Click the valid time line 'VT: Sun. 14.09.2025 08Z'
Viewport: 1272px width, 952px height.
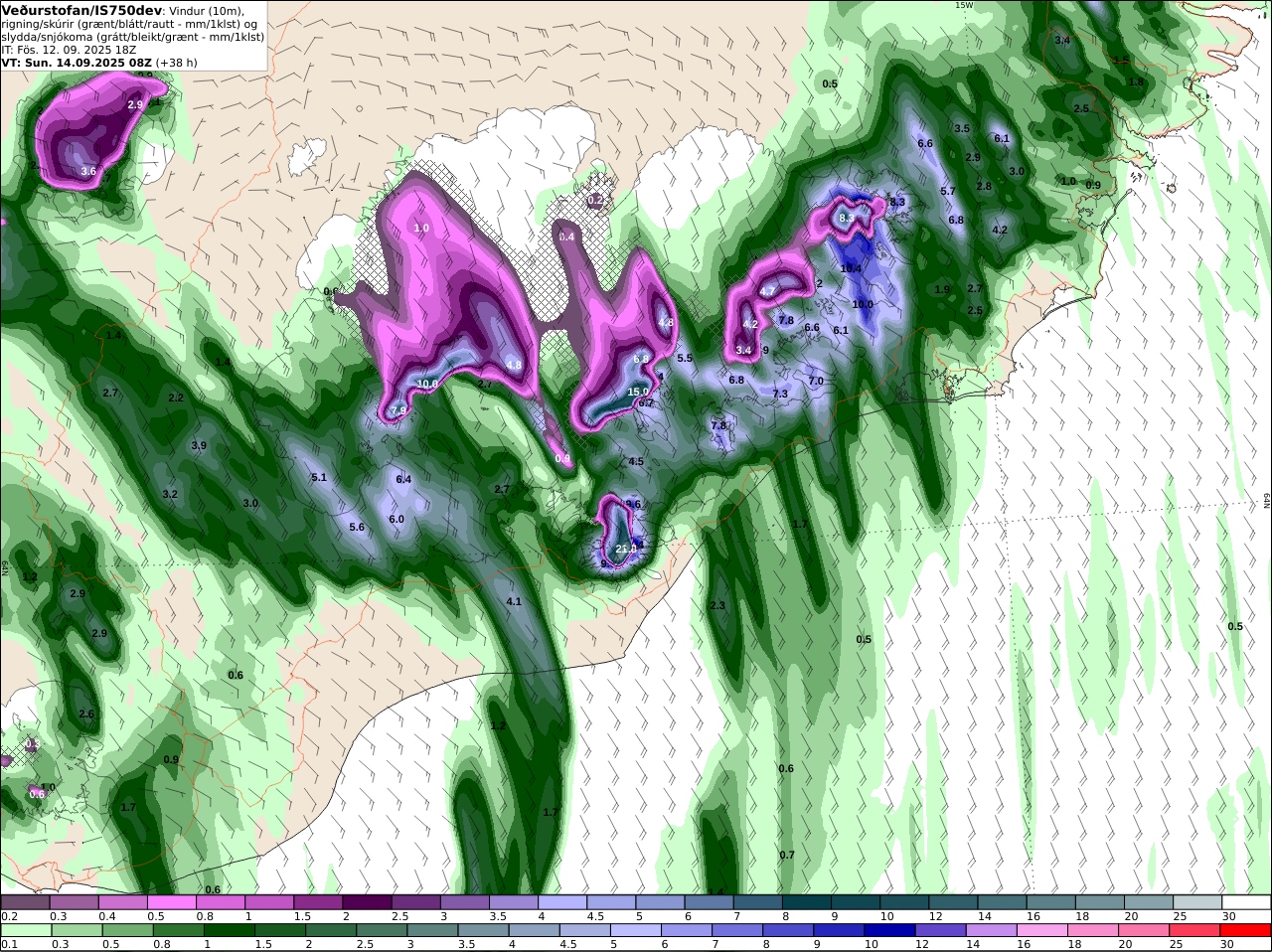77,62
